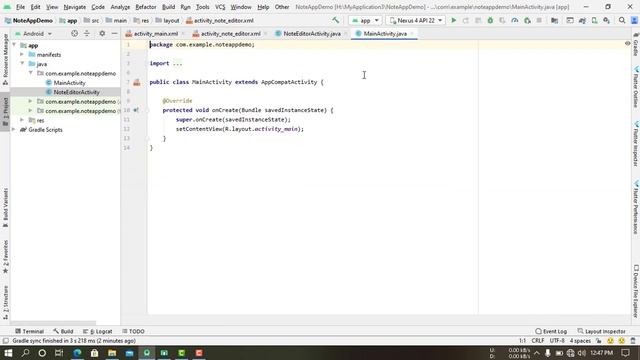Expand the manifests folder
This screenshot has height=360, width=640.
click(x=22, y=54)
